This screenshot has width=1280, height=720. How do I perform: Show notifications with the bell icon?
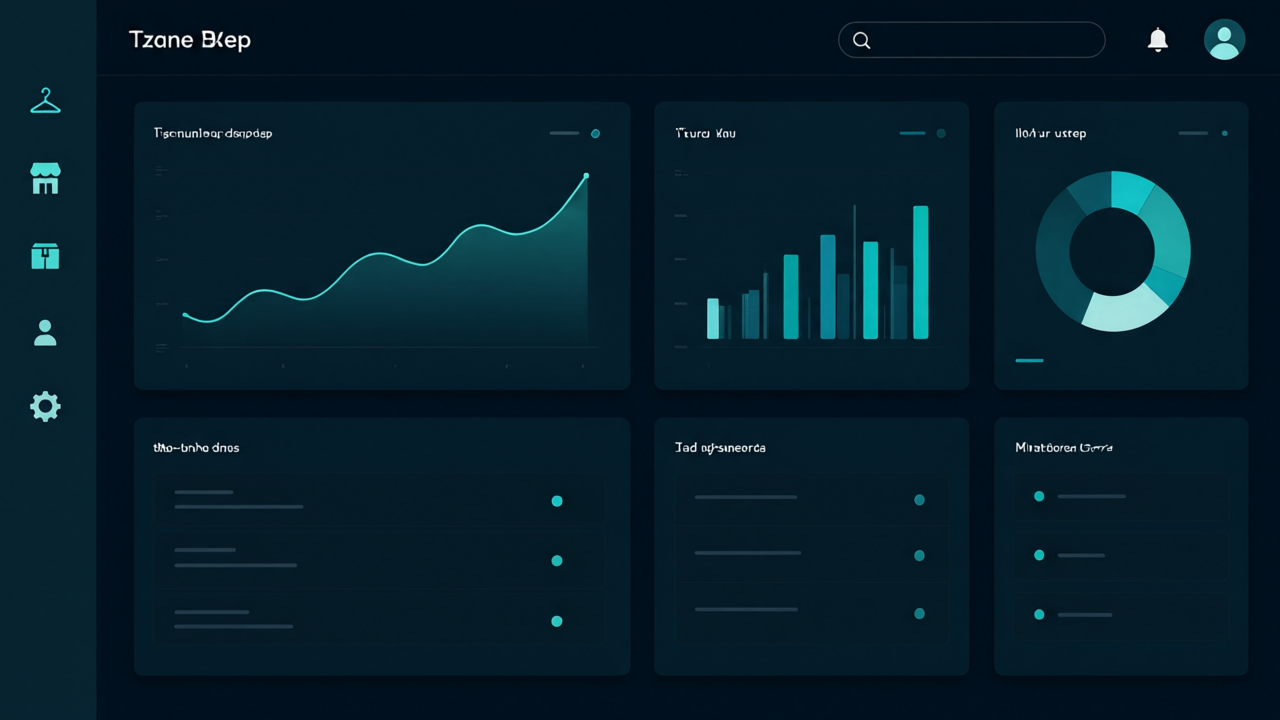point(1158,40)
